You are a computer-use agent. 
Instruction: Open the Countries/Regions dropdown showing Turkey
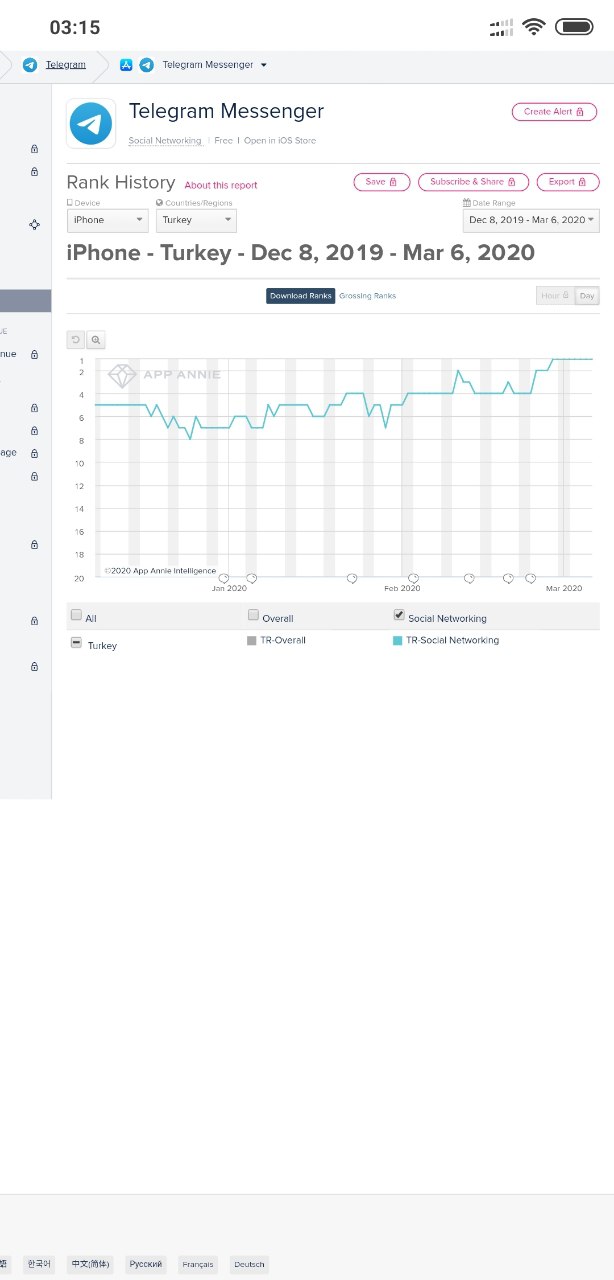(x=196, y=220)
